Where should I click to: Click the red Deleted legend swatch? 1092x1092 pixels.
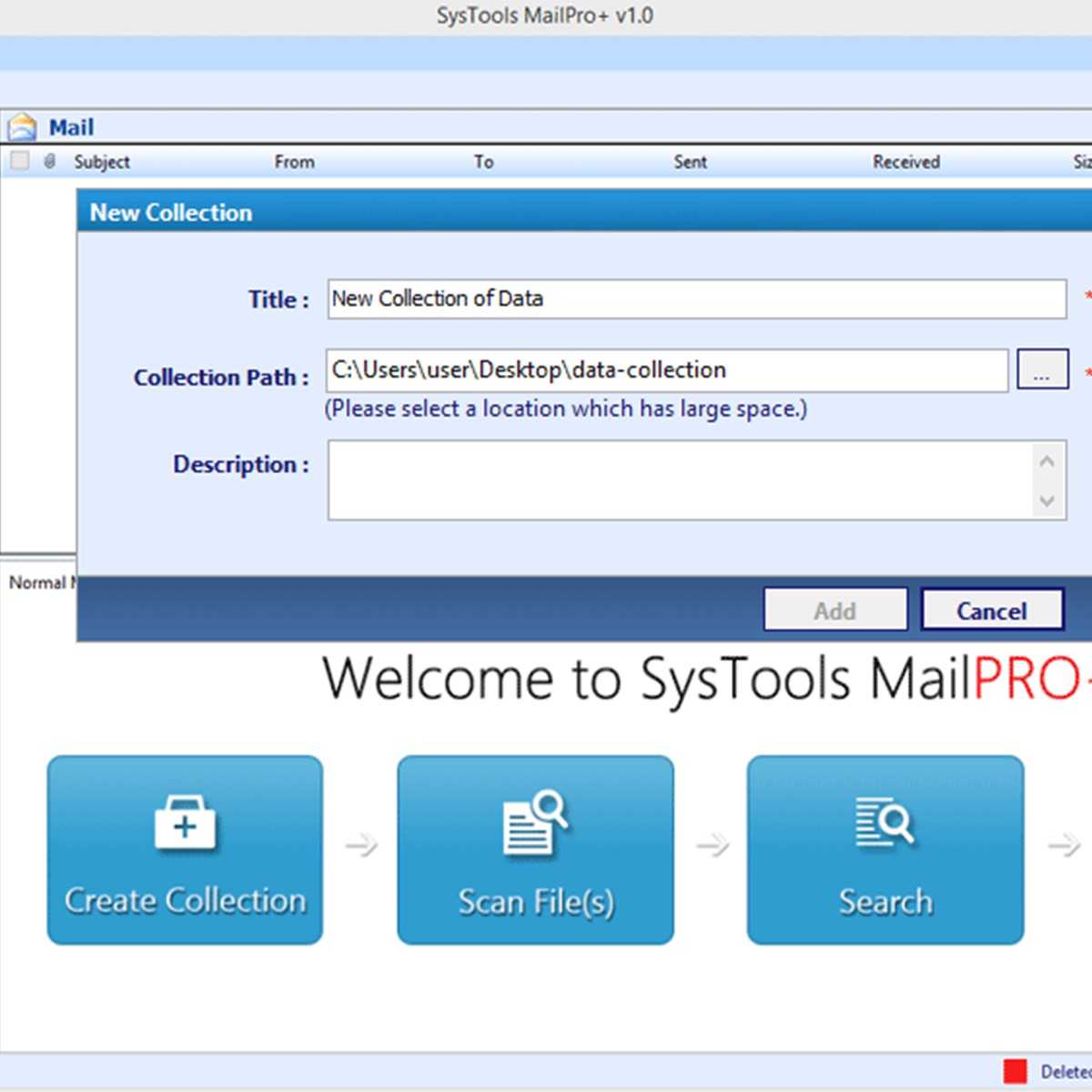[1015, 1070]
